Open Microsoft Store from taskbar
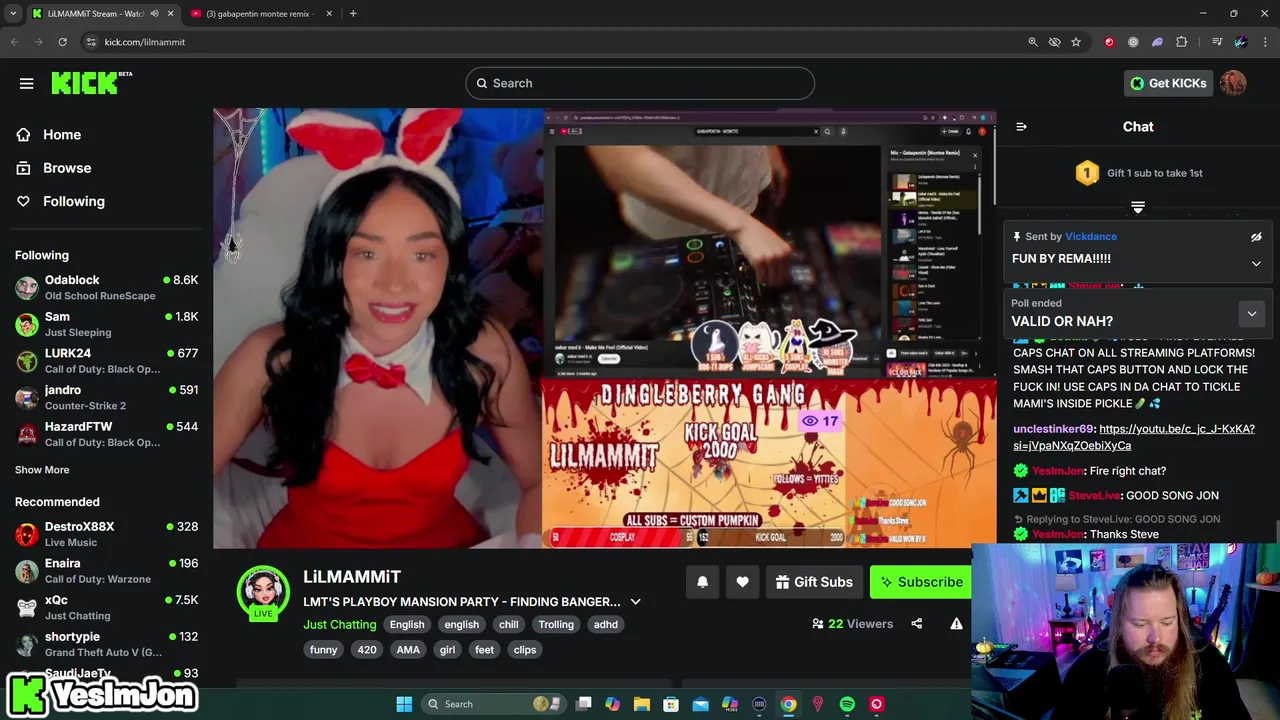The height and width of the screenshot is (720, 1280). pyautogui.click(x=671, y=704)
